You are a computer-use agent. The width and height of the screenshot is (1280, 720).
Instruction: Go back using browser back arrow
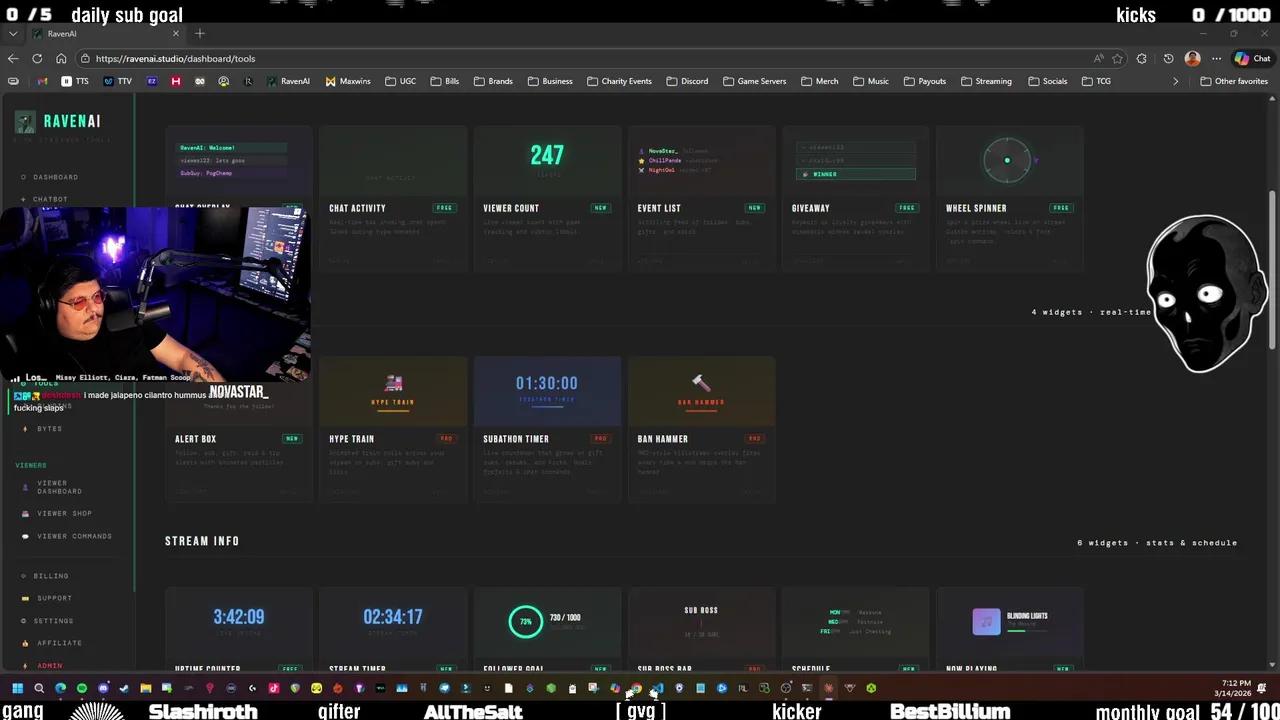[12, 58]
